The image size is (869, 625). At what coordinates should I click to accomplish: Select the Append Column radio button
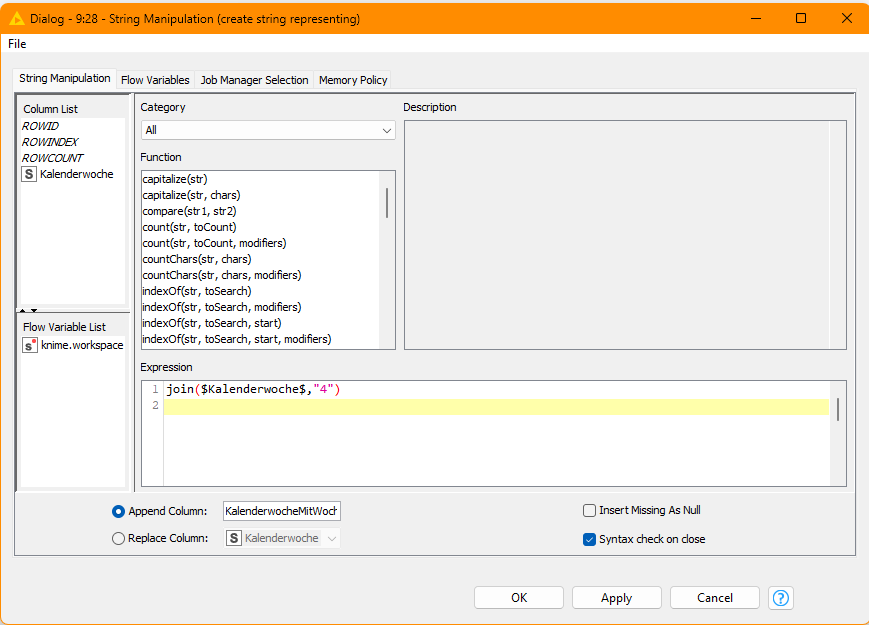119,511
